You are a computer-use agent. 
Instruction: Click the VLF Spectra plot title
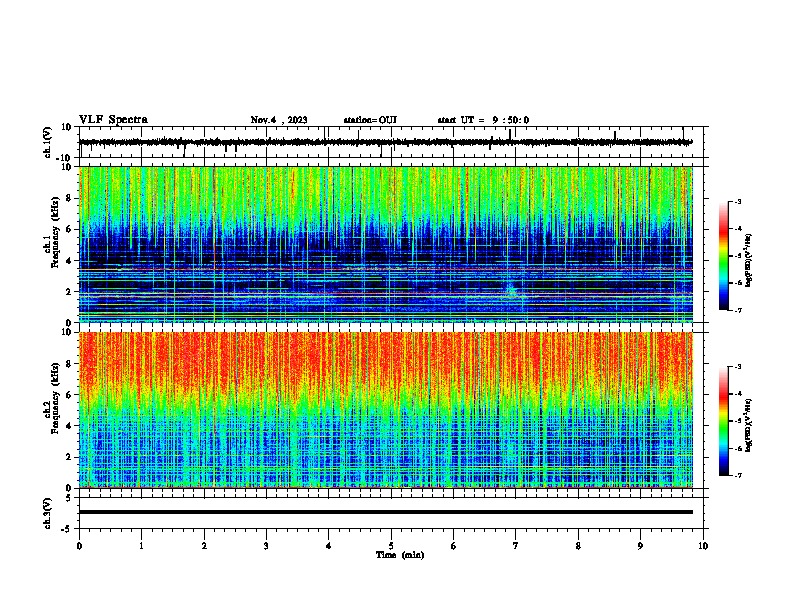click(x=113, y=120)
